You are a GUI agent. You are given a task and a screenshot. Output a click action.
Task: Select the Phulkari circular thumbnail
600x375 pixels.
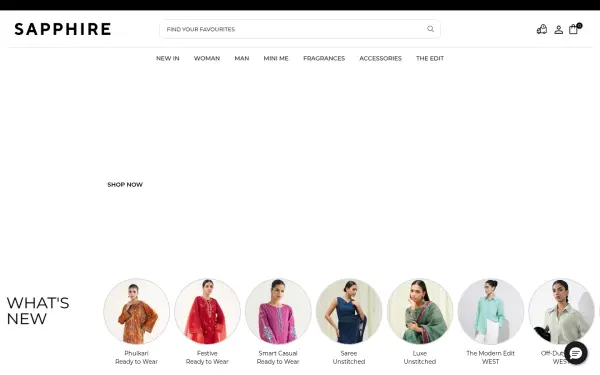[x=136, y=311]
